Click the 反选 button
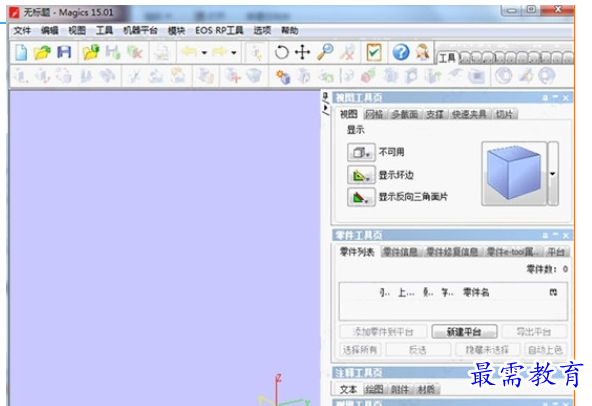 pos(418,350)
